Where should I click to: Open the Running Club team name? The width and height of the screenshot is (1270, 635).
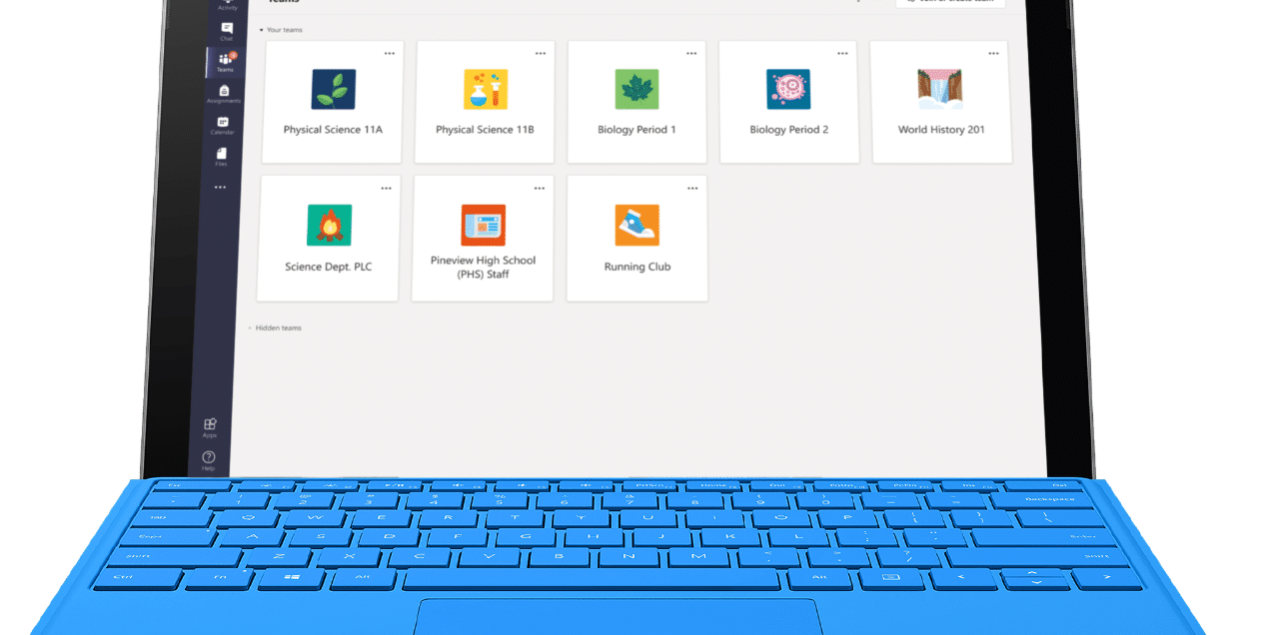click(637, 267)
